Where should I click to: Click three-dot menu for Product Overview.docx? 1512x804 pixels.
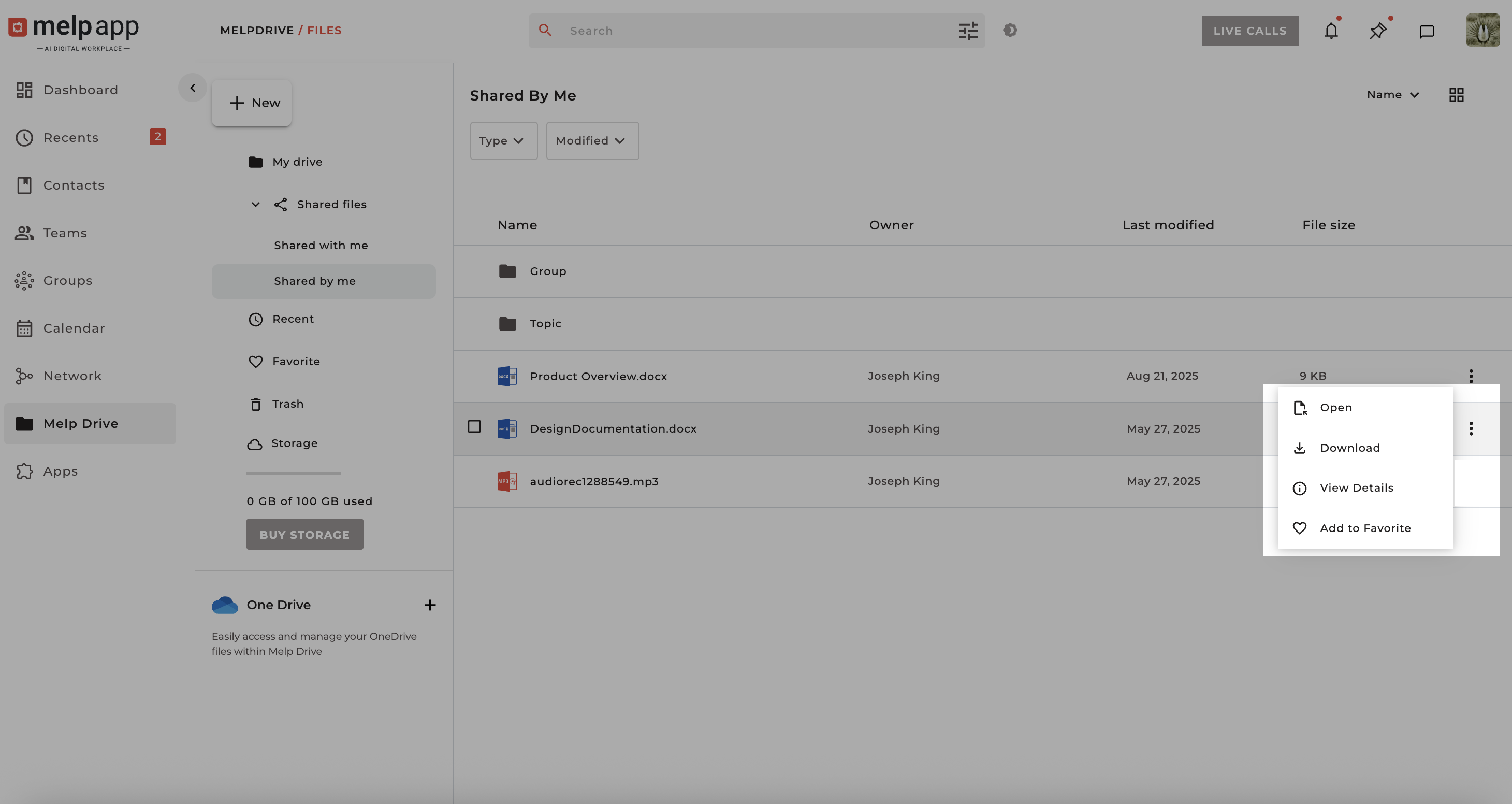[1471, 376]
